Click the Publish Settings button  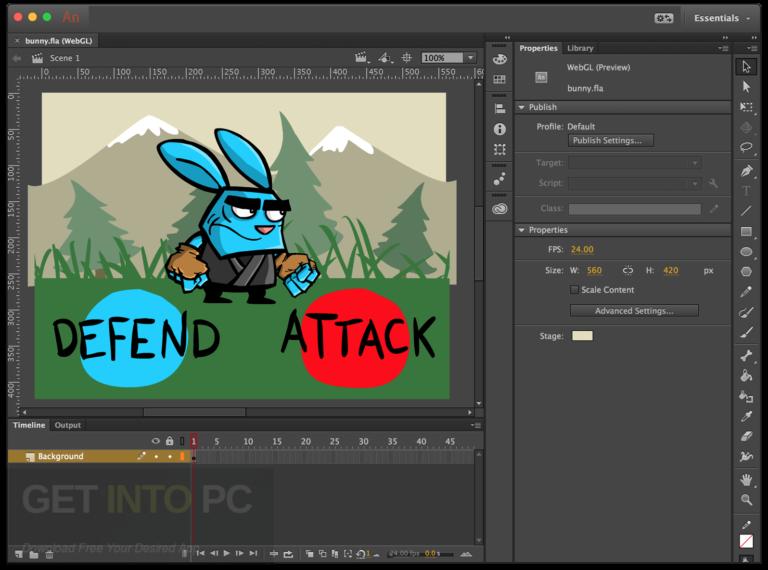tap(611, 141)
